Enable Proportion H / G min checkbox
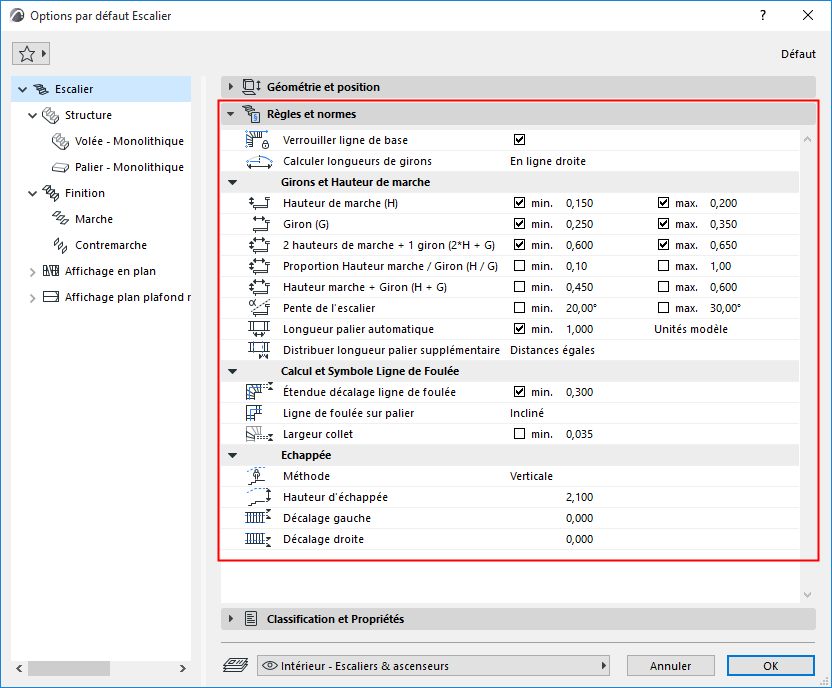This screenshot has width=832, height=688. [519, 266]
